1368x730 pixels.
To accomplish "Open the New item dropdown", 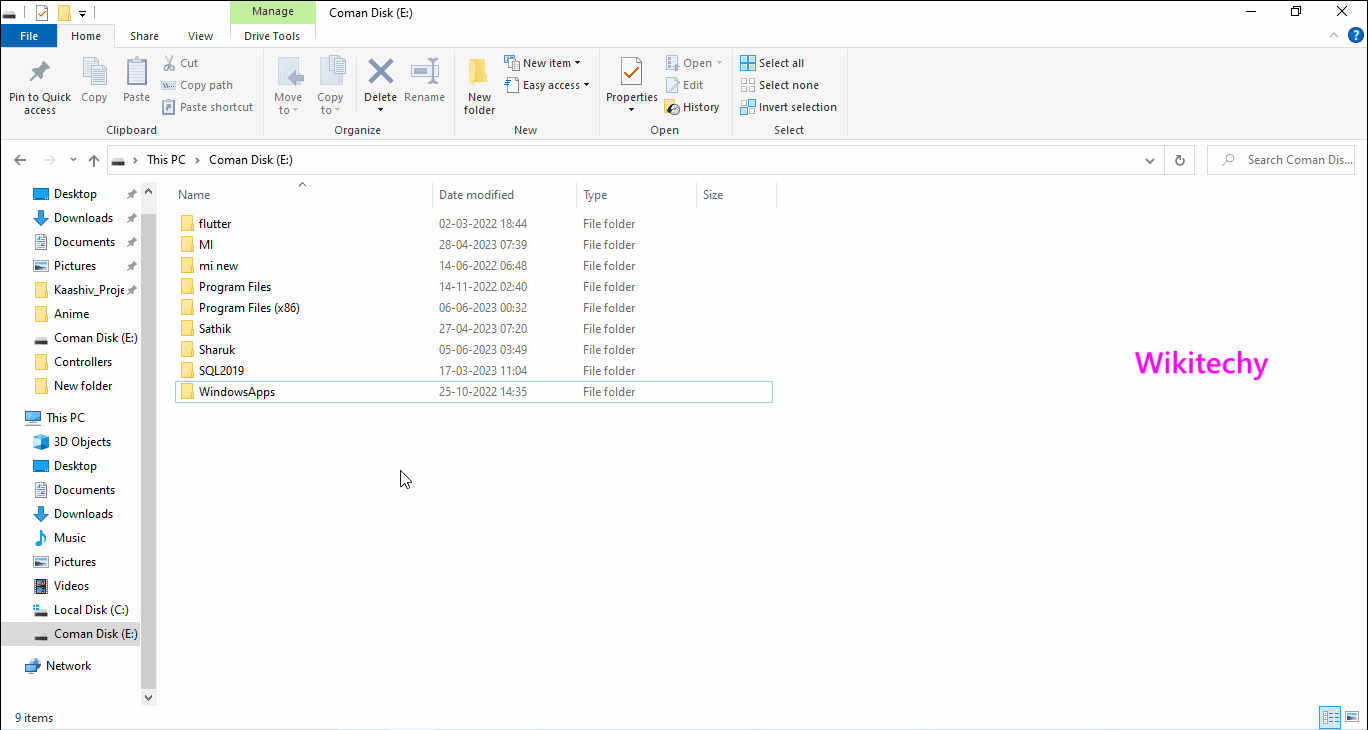I will [544, 61].
